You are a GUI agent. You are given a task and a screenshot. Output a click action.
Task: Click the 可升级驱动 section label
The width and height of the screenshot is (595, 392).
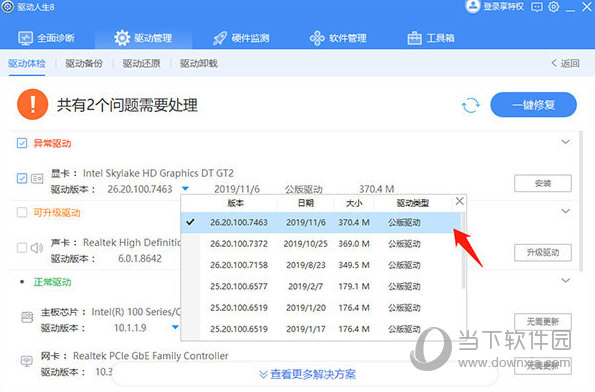click(x=57, y=213)
